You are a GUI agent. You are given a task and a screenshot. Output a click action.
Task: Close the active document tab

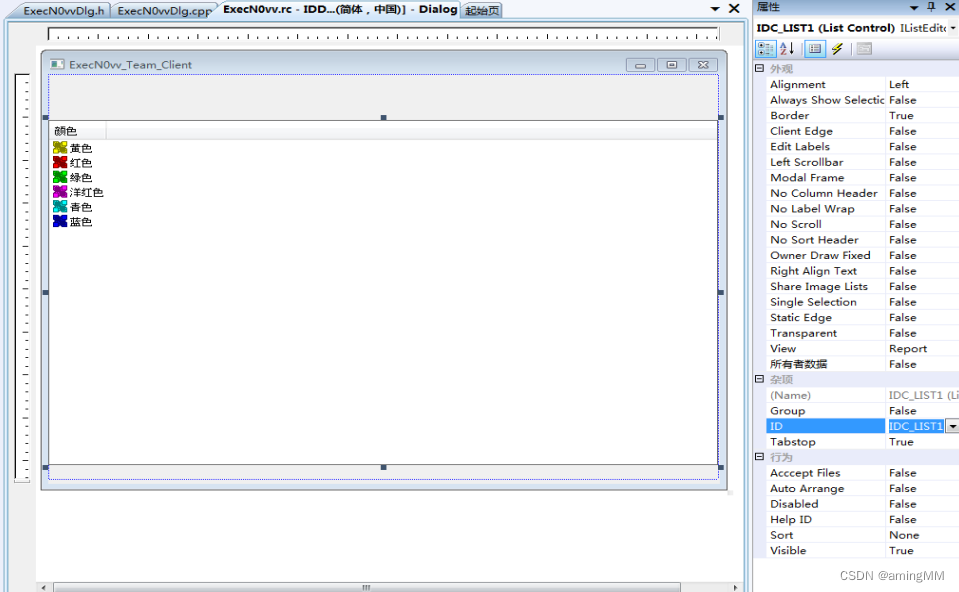point(735,9)
